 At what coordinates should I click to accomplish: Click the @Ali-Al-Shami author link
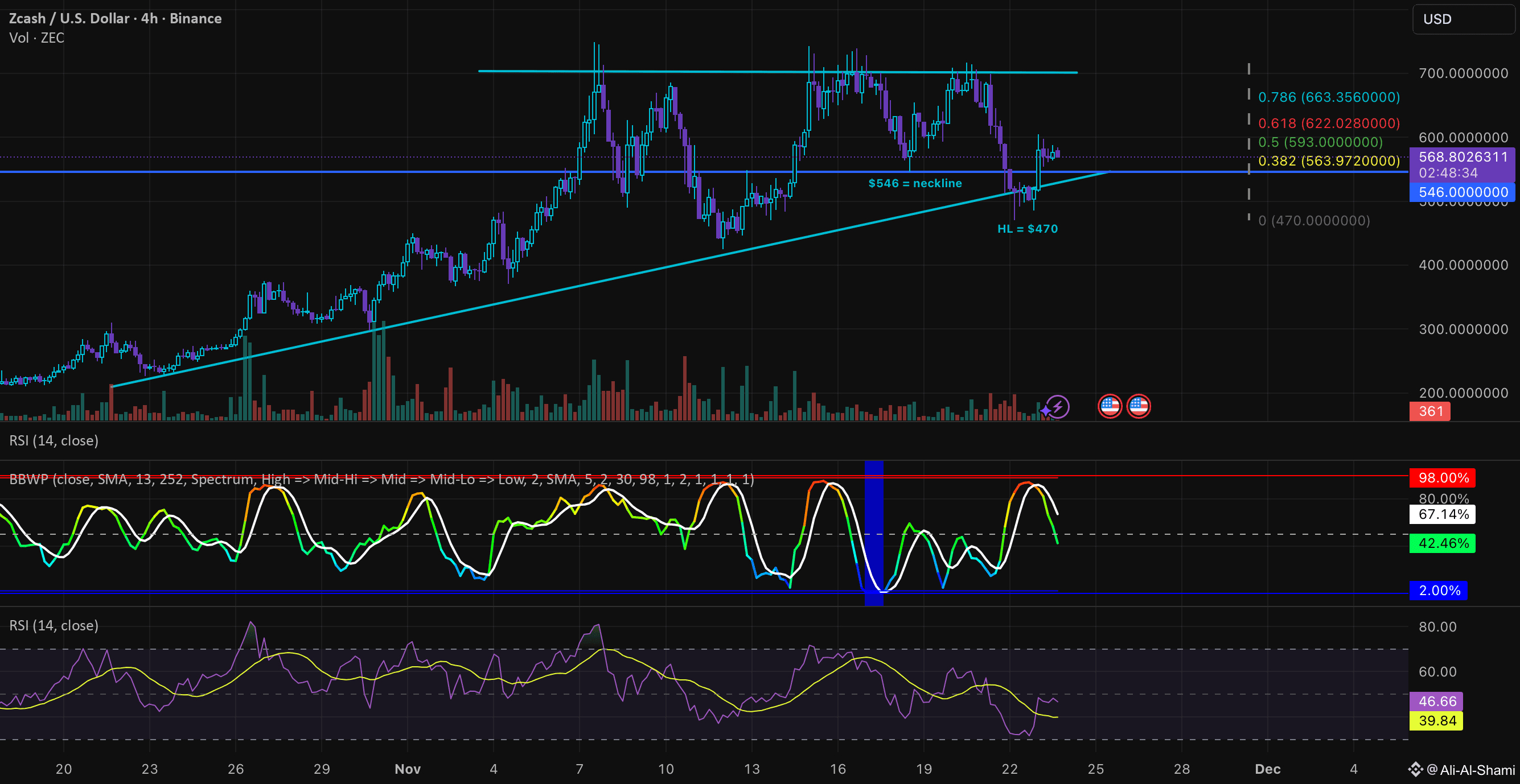pyautogui.click(x=1470, y=770)
